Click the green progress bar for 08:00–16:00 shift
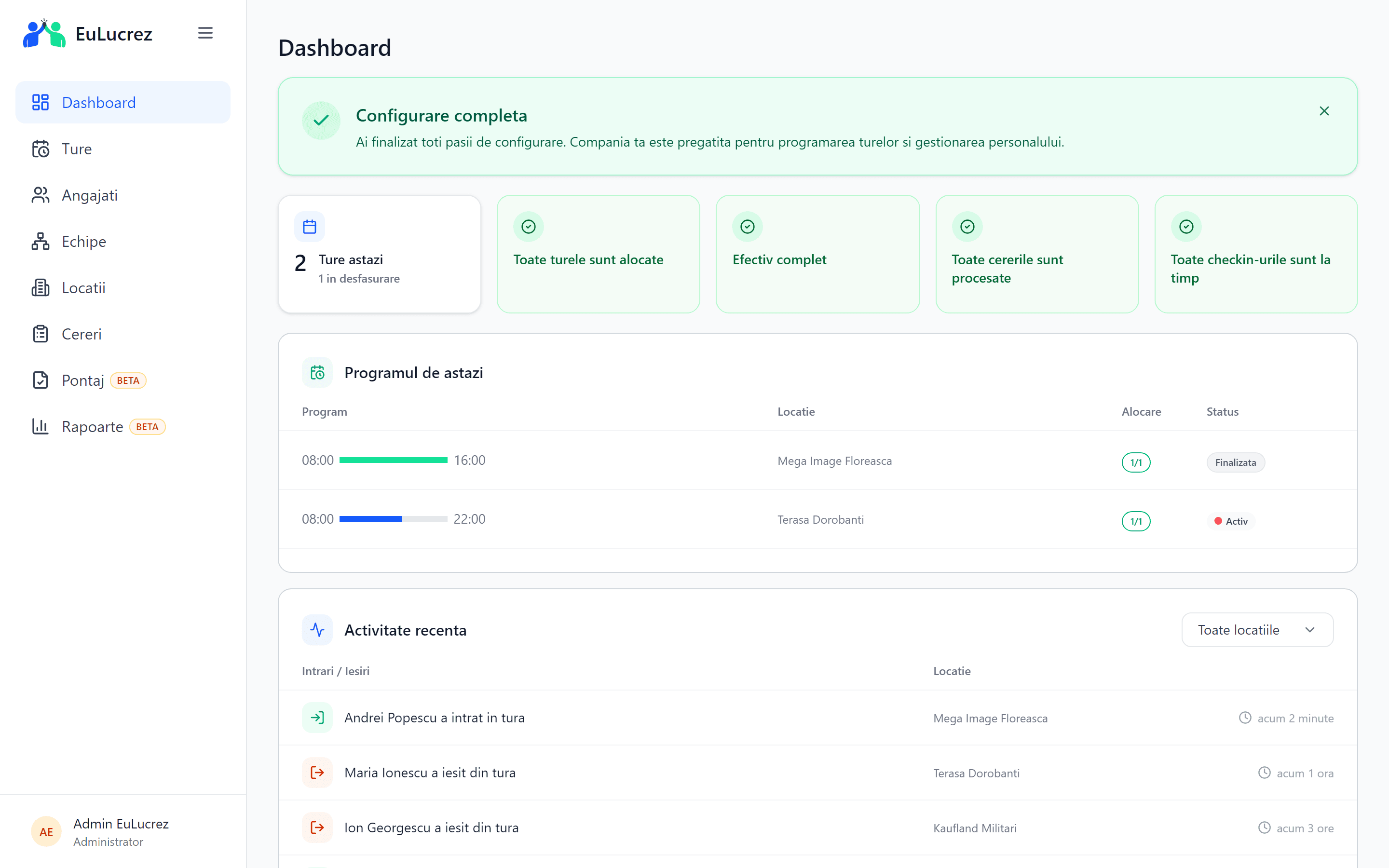Screen dimensions: 1389x868 click(393, 461)
